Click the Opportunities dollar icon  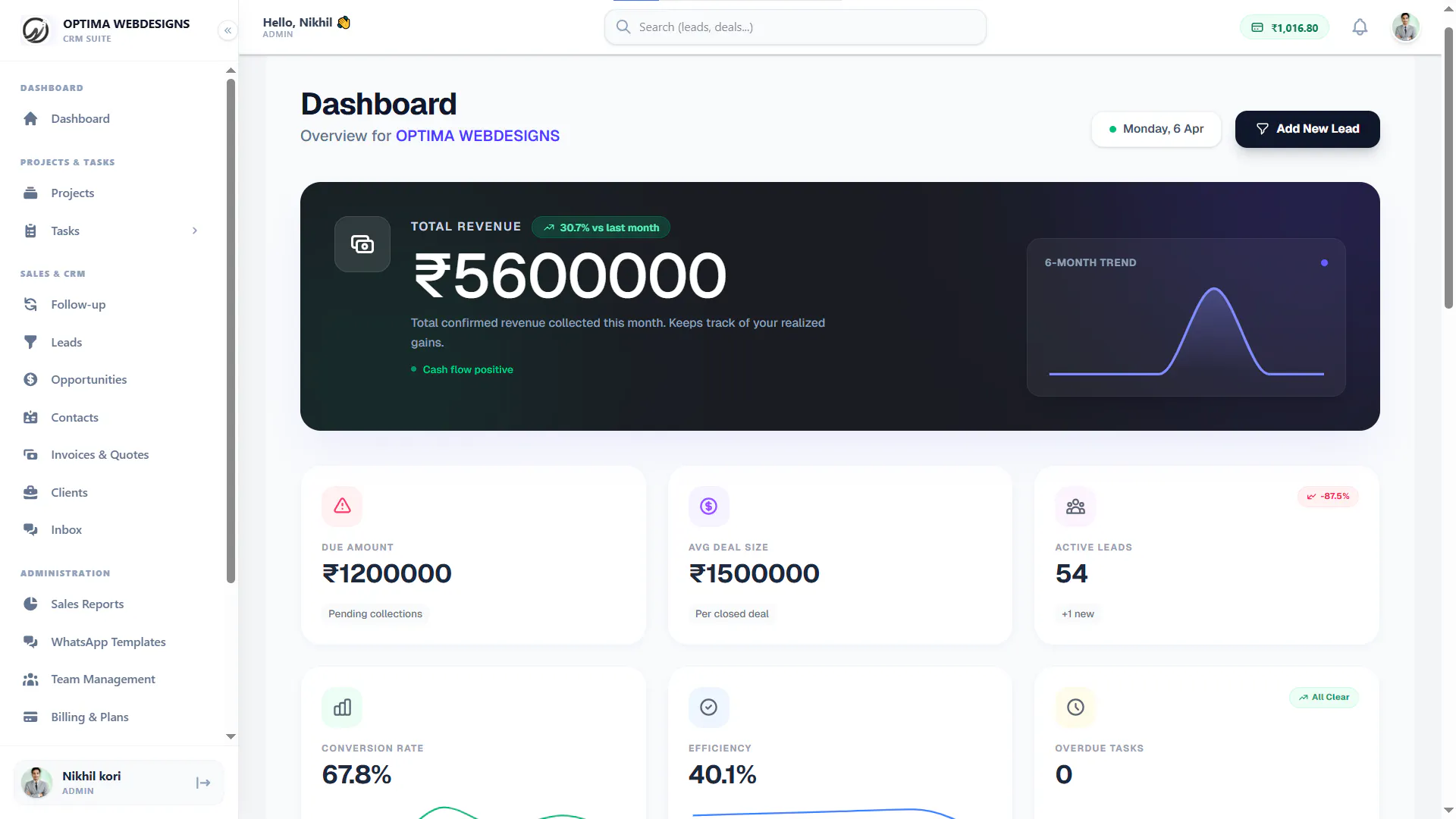click(x=30, y=380)
